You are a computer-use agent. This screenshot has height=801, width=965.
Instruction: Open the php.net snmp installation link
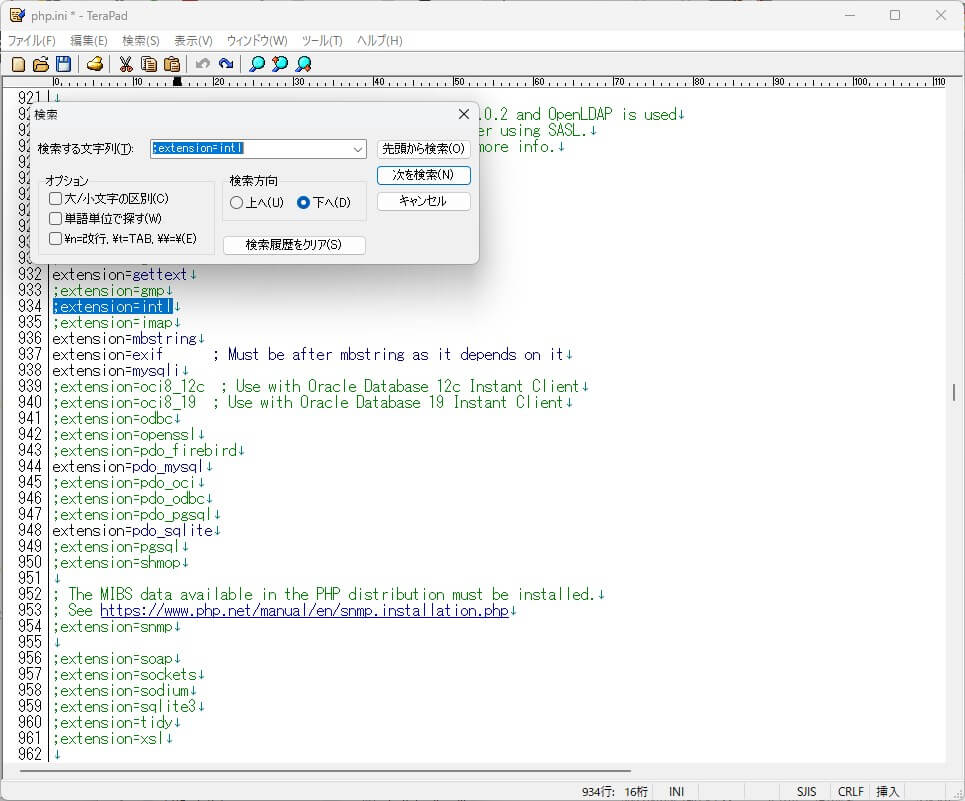point(304,611)
